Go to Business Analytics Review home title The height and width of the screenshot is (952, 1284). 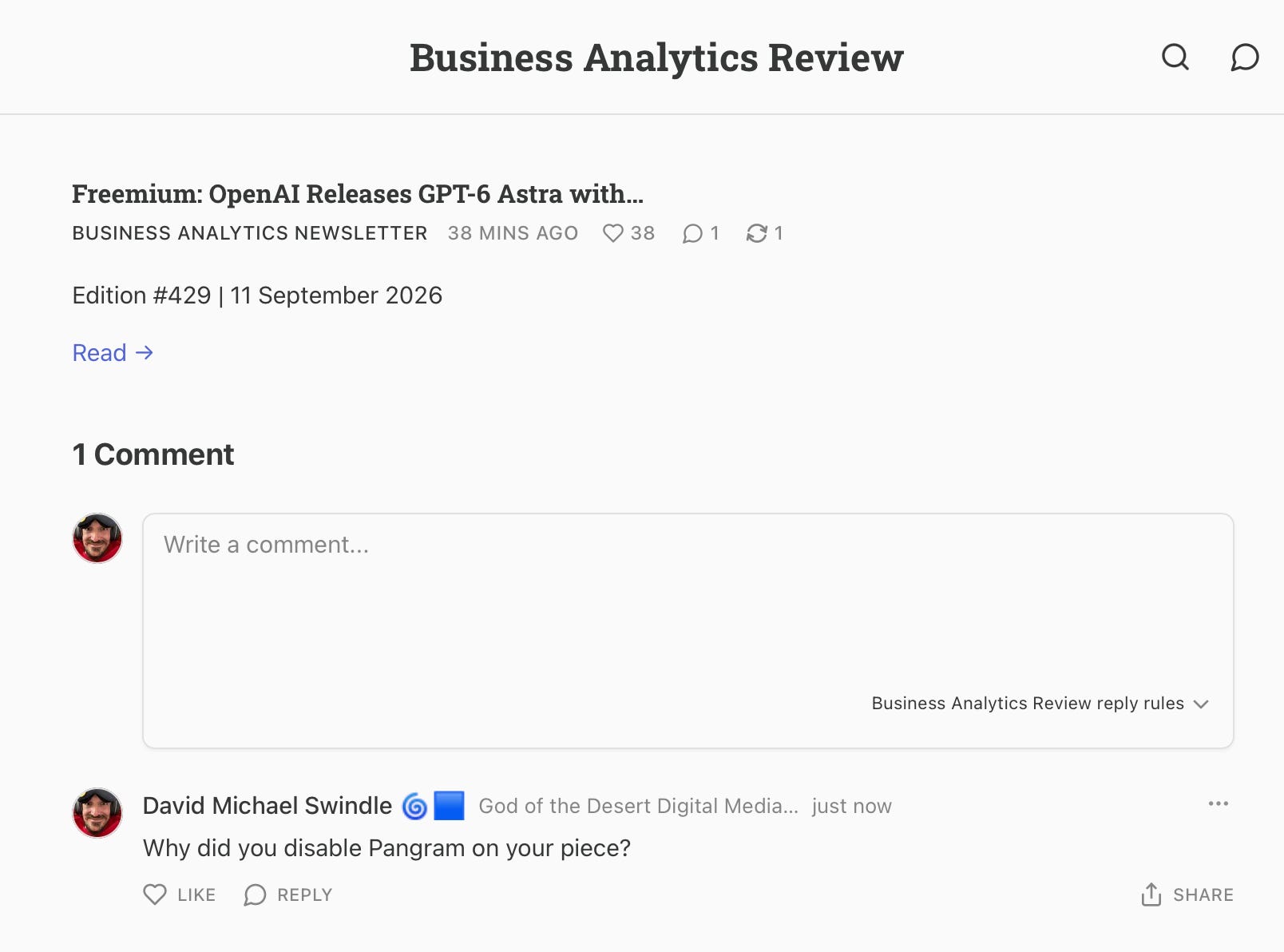pyautogui.click(x=656, y=58)
